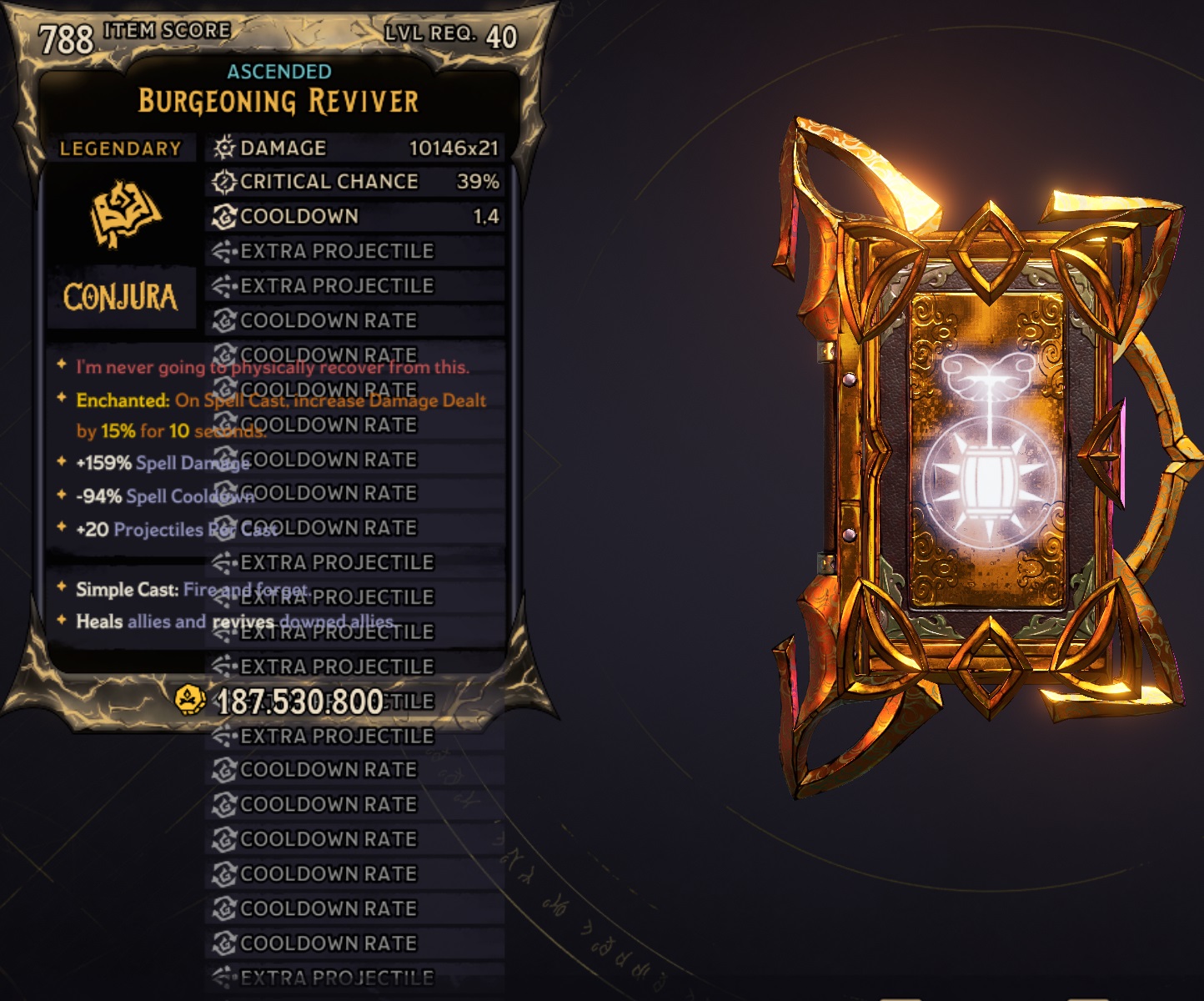
Task: Click the last Cooldown Rate row
Action: [355, 943]
